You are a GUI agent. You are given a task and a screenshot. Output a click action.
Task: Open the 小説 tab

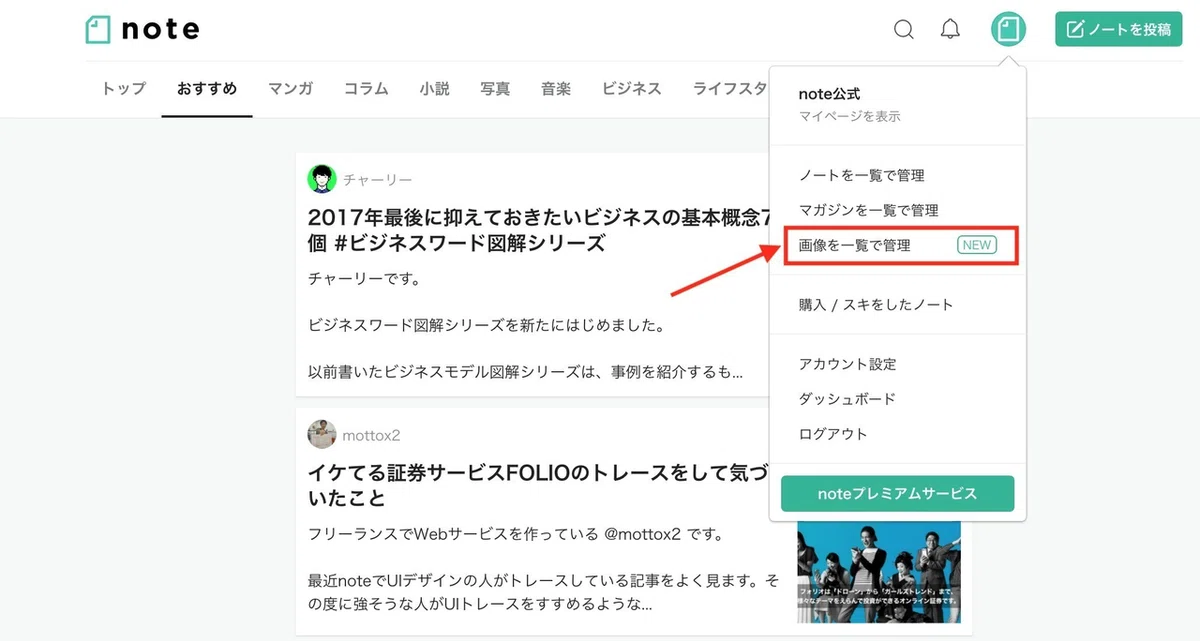[x=434, y=88]
